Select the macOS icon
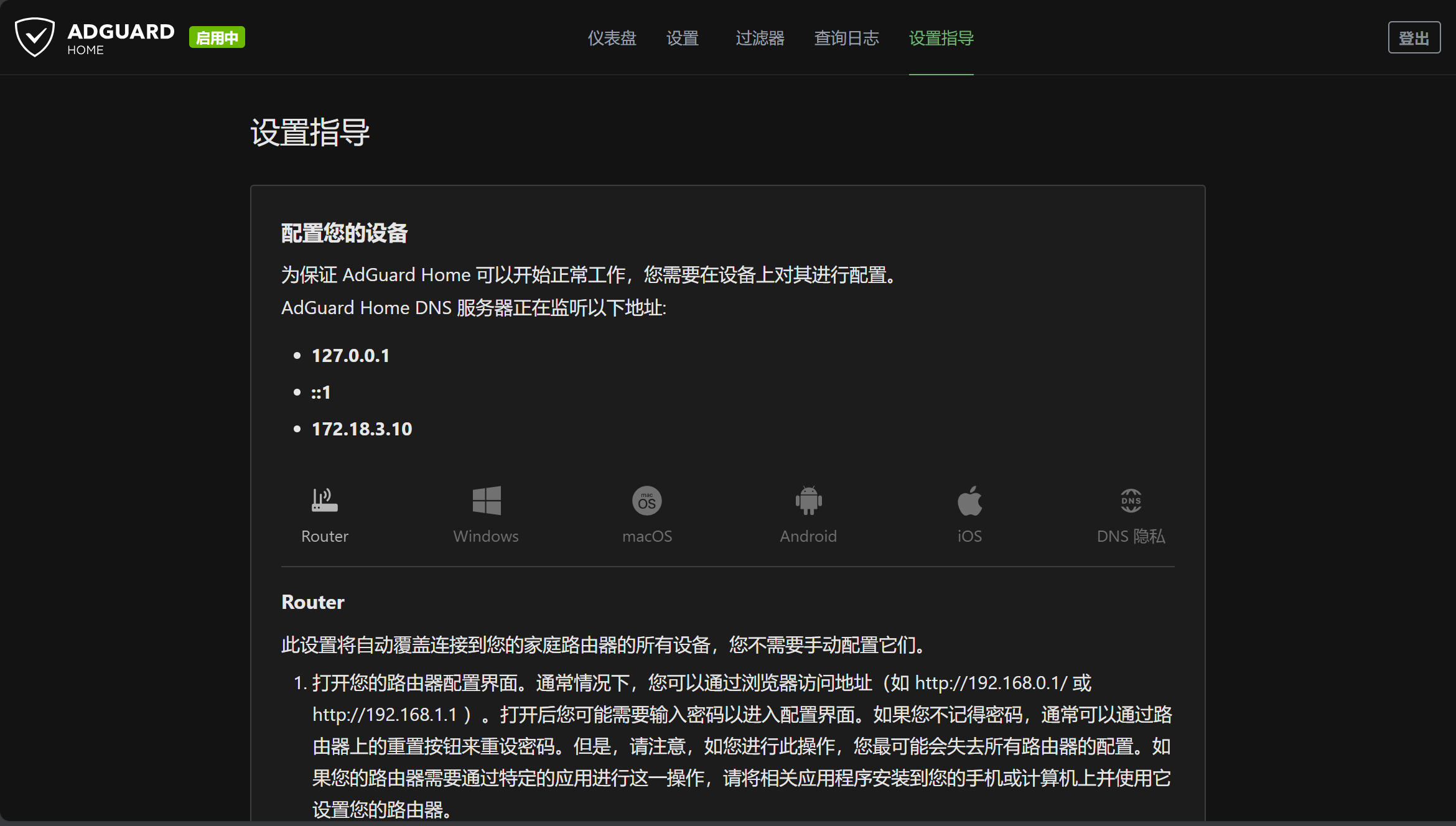Image resolution: width=1456 pixels, height=826 pixels. click(x=647, y=501)
